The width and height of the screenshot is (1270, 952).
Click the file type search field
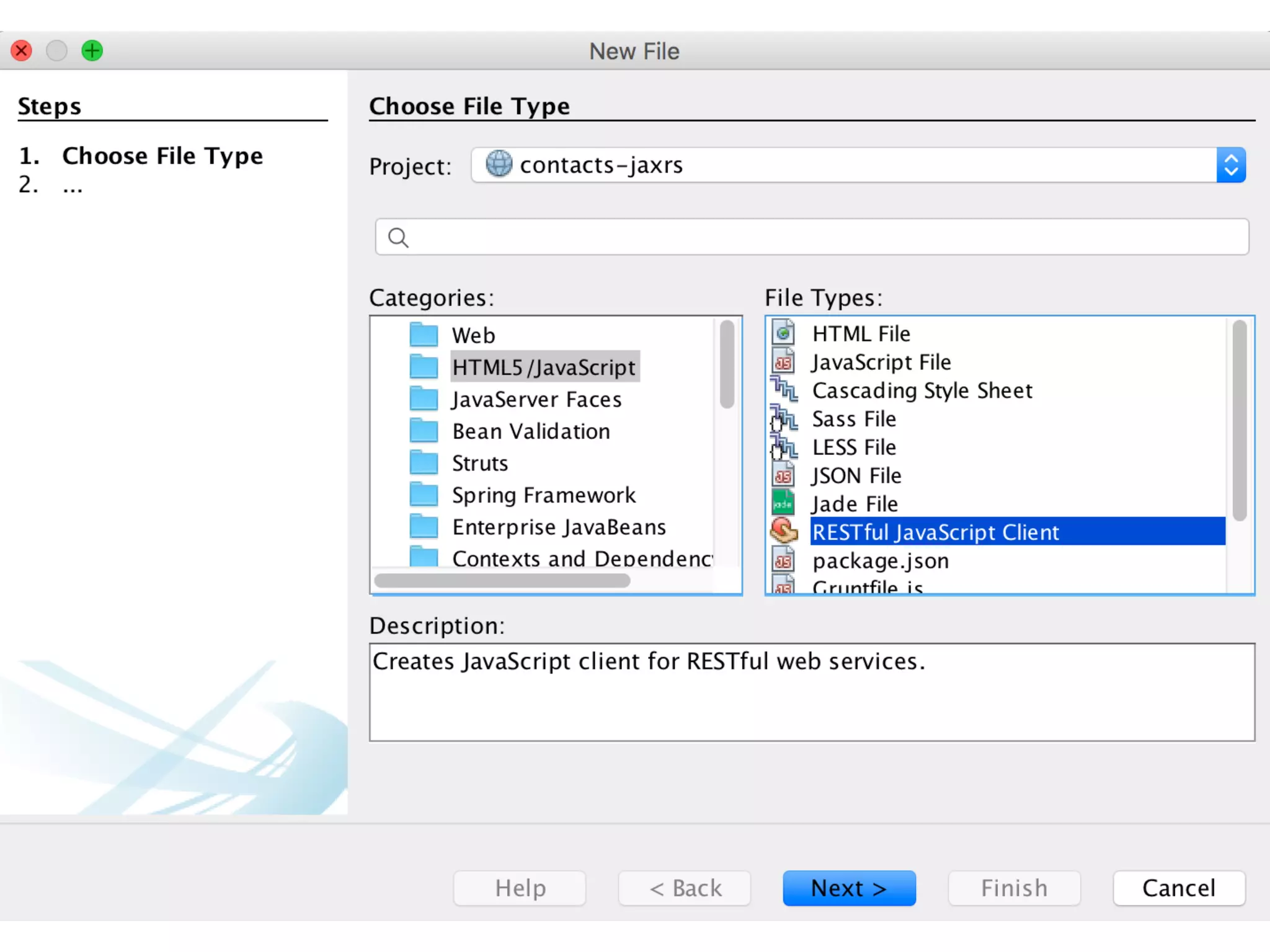(812, 237)
